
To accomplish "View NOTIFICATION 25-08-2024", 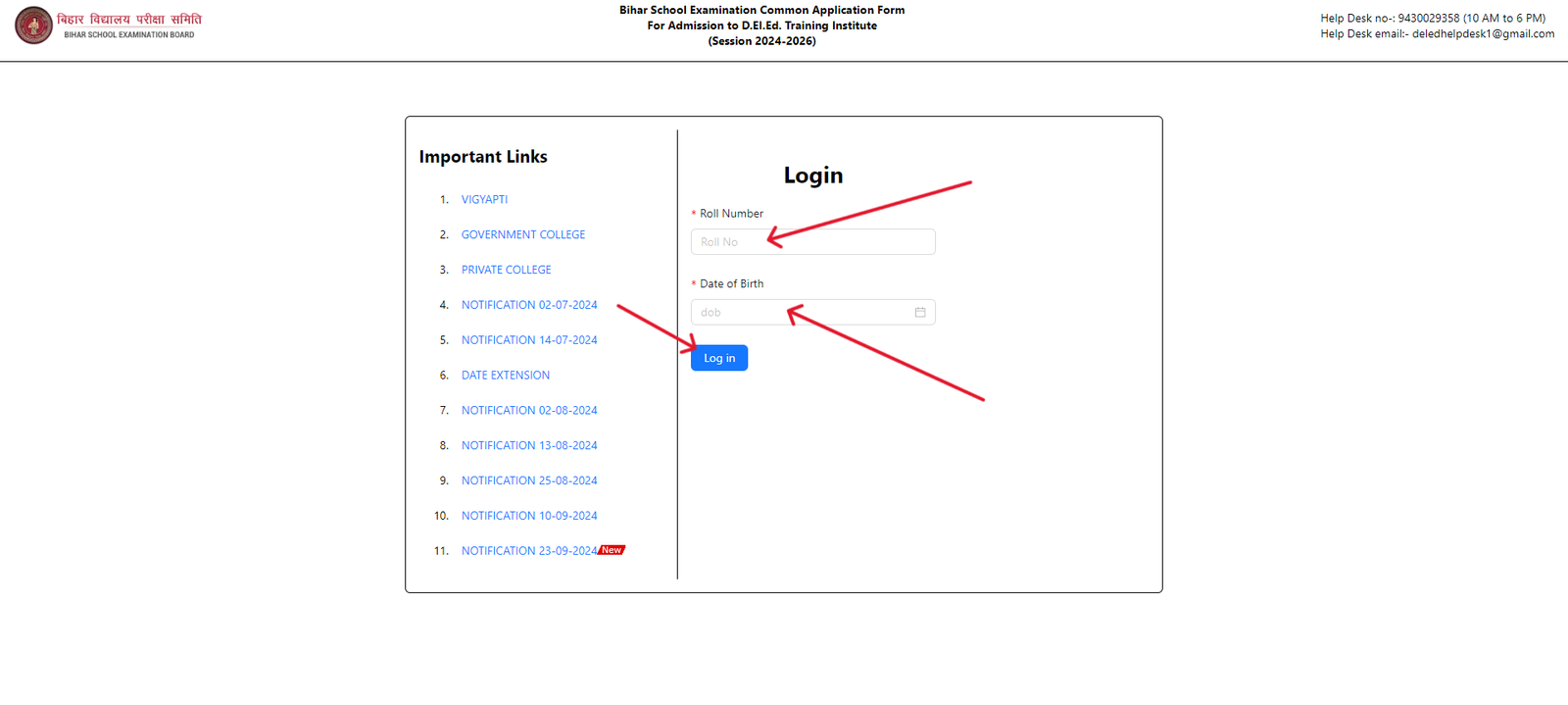I will click(528, 480).
